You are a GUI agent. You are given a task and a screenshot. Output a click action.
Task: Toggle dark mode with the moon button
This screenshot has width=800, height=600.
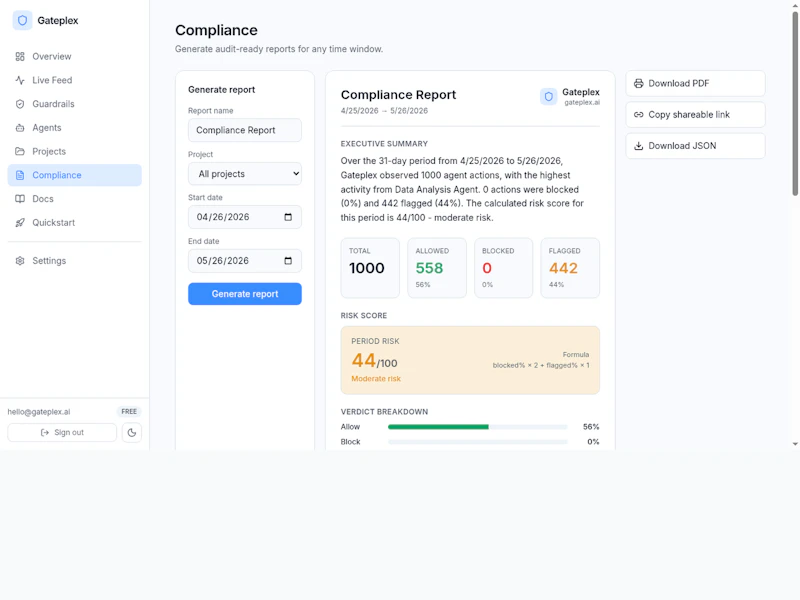[x=132, y=433]
